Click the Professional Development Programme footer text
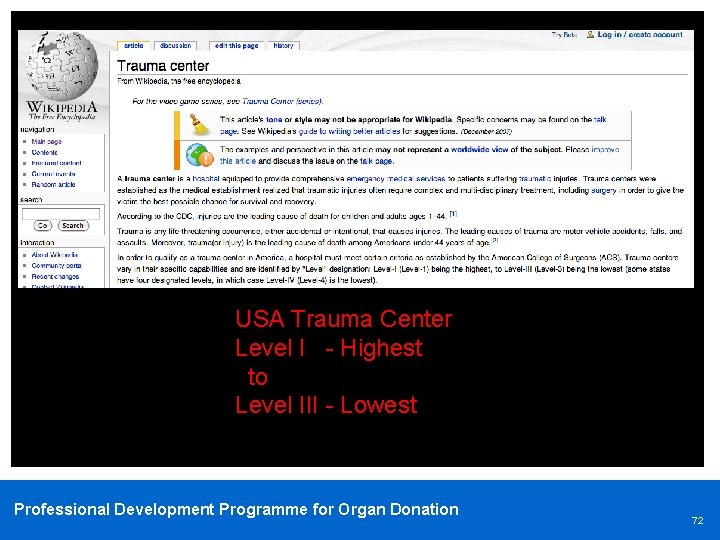This screenshot has height=540, width=720. (236, 509)
